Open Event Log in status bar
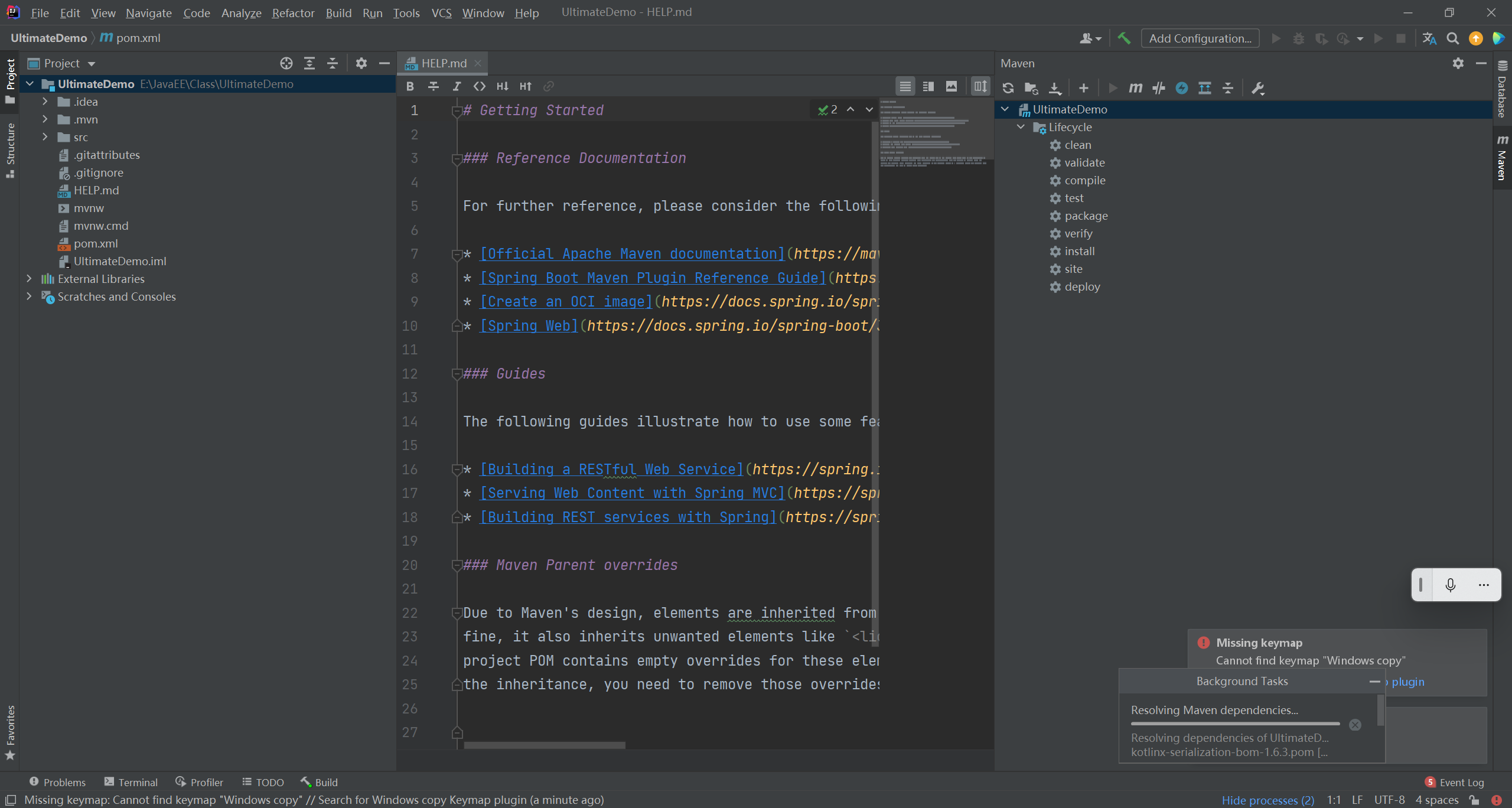 point(1454,782)
